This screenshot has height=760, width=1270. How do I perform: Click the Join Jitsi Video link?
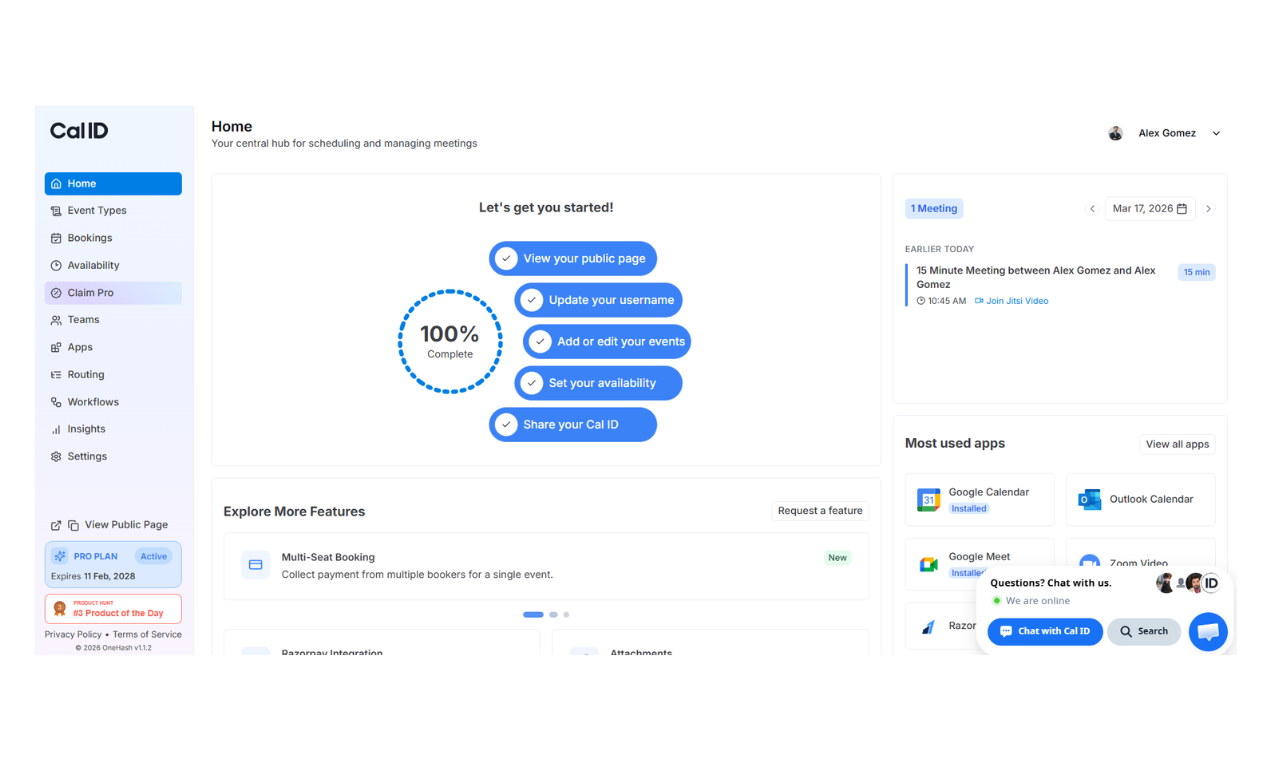pos(1016,301)
